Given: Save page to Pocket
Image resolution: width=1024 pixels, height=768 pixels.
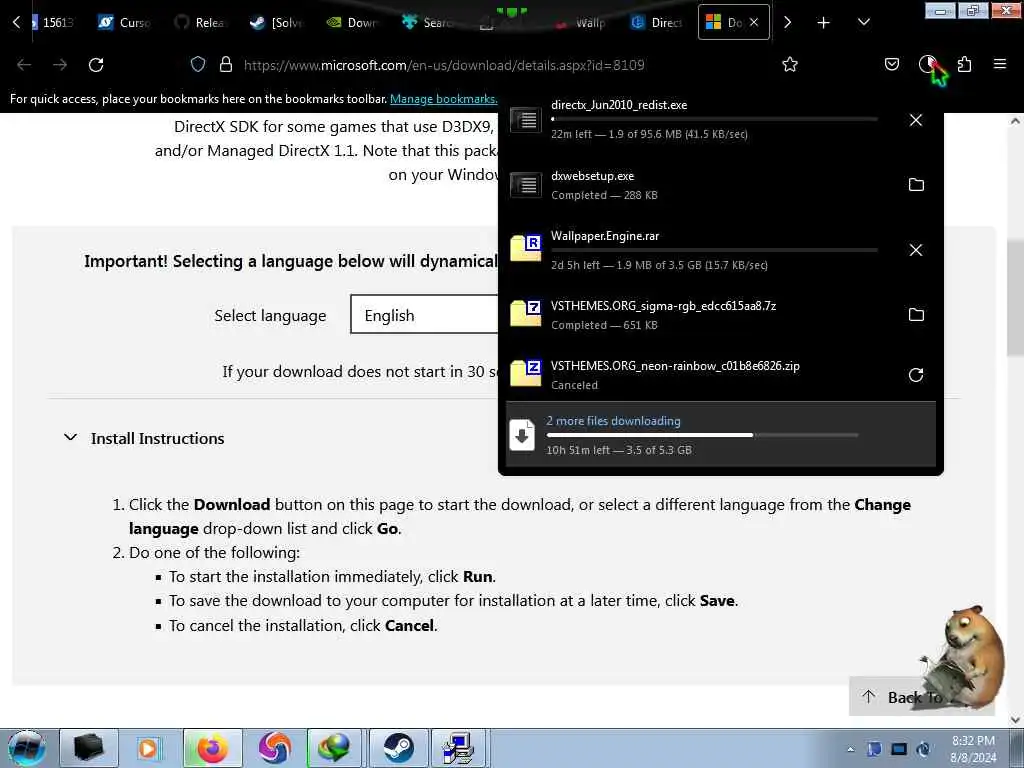Looking at the screenshot, I should pos(891,64).
